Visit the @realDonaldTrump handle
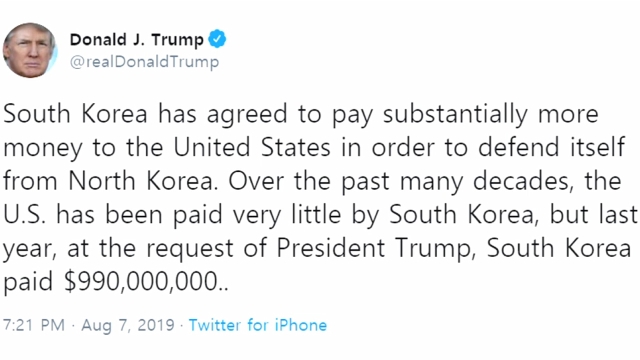The height and width of the screenshot is (360, 640). coord(144,62)
